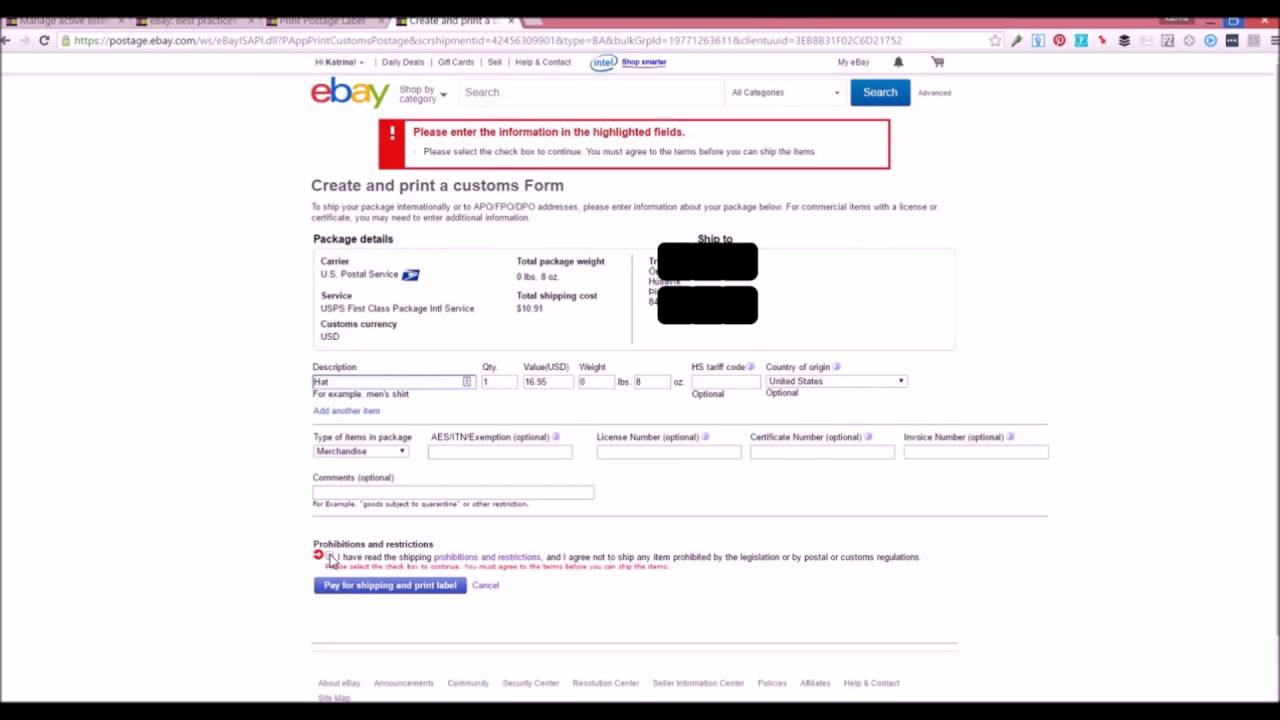This screenshot has width=1280, height=720.
Task: Click the Shop smarter link
Action: (x=644, y=62)
